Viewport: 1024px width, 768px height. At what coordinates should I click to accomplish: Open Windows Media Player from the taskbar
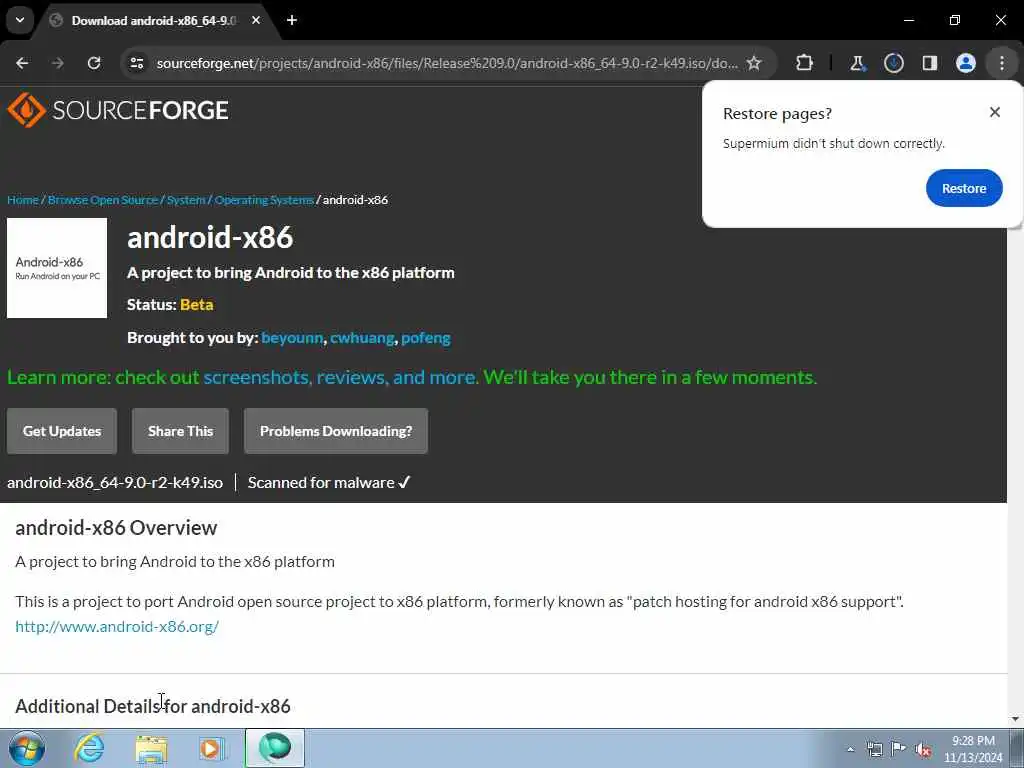point(212,748)
